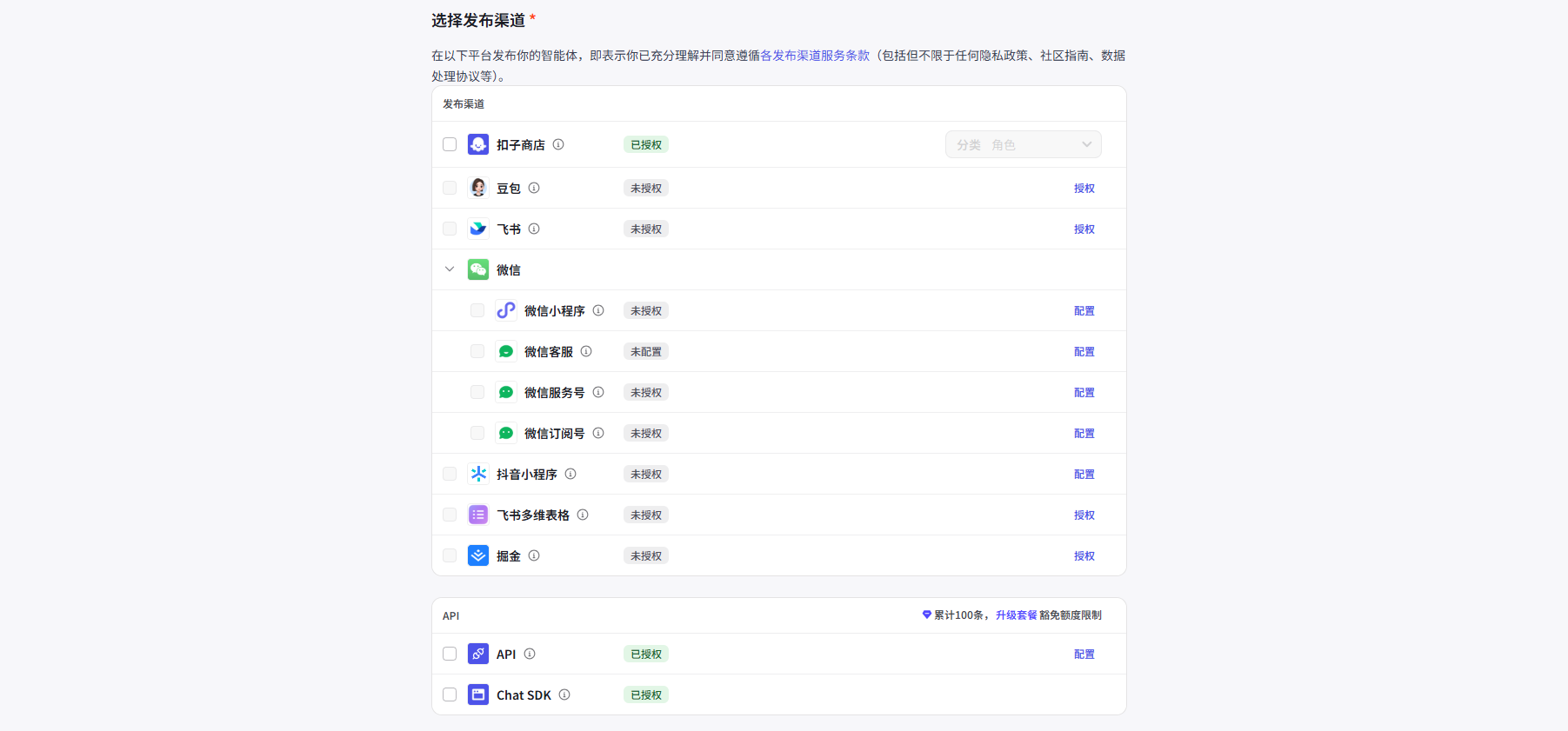Show info tooltip for 飞书多维表格
The width and height of the screenshot is (1568, 731).
pos(583,515)
